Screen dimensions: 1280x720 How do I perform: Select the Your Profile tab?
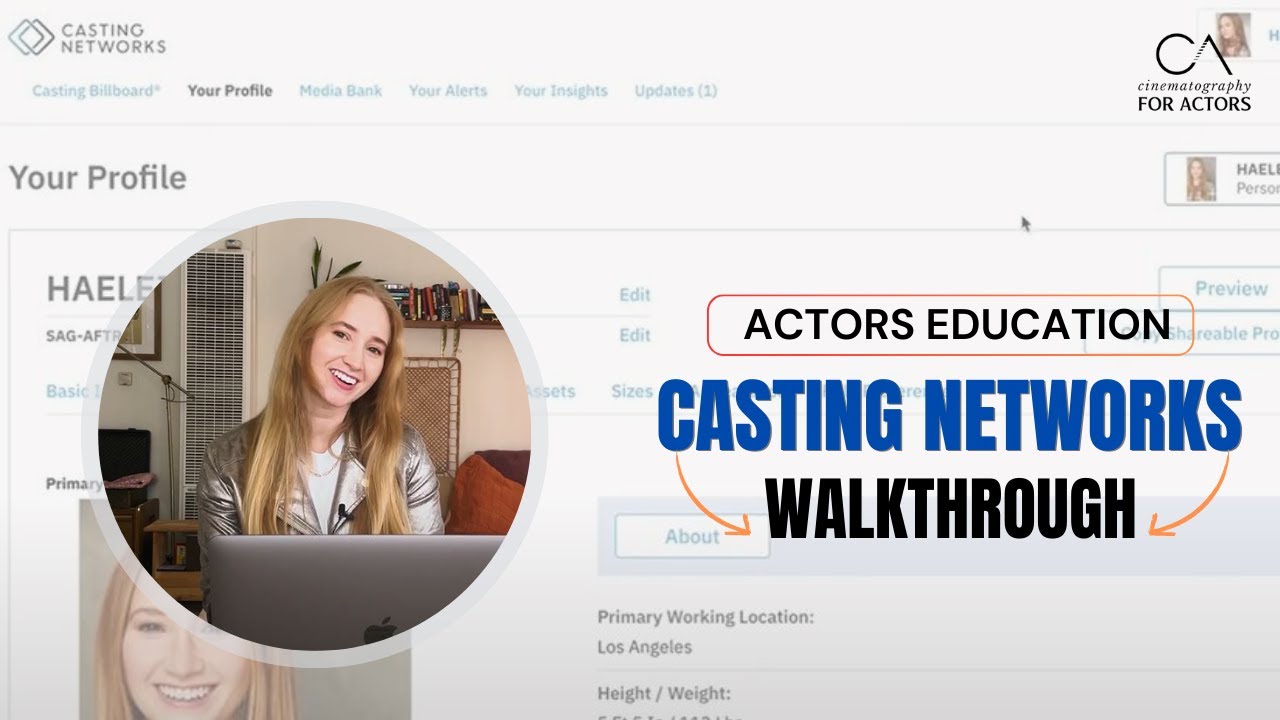[x=230, y=91]
